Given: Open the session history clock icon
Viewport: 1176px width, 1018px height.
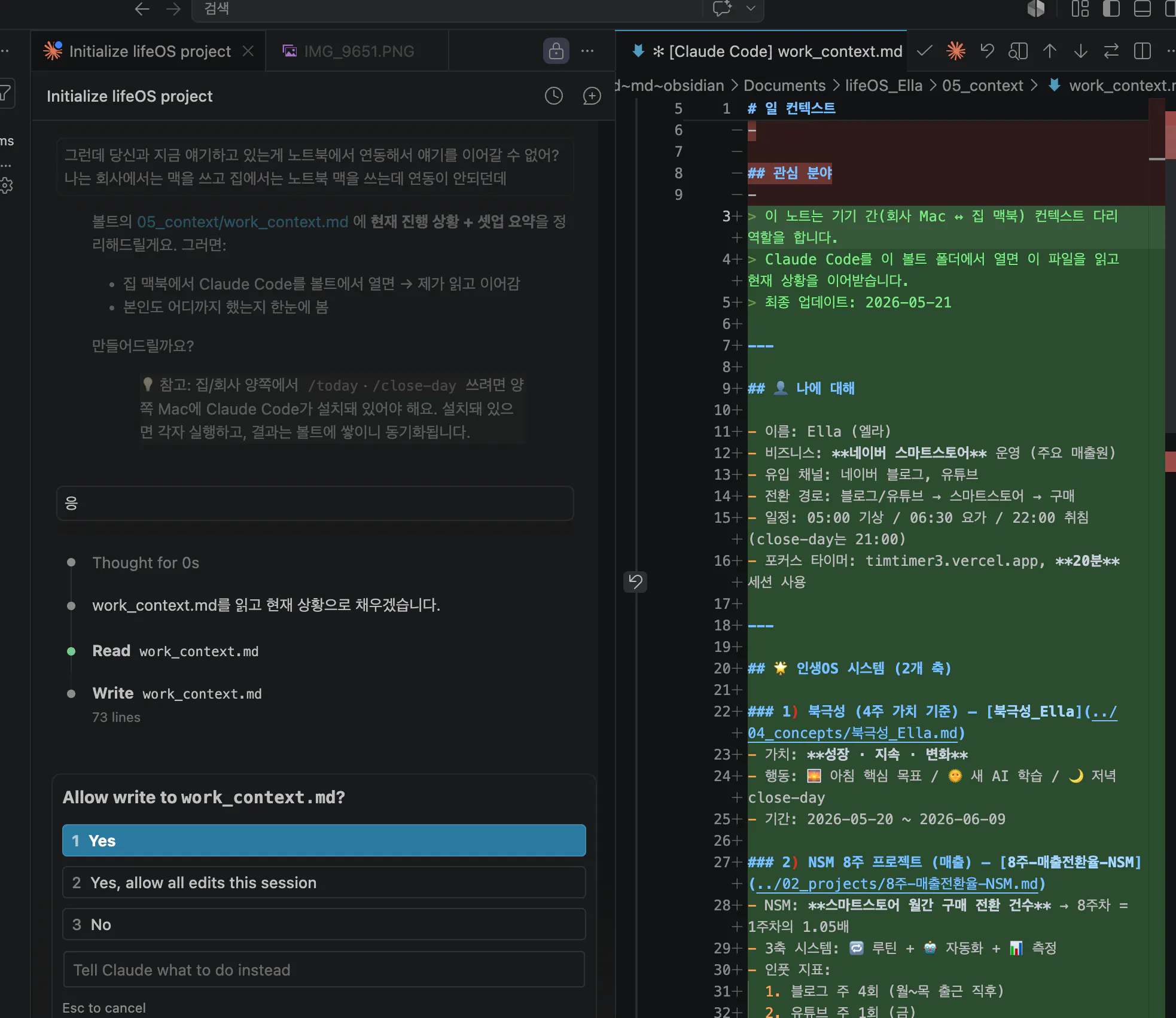Looking at the screenshot, I should [554, 96].
